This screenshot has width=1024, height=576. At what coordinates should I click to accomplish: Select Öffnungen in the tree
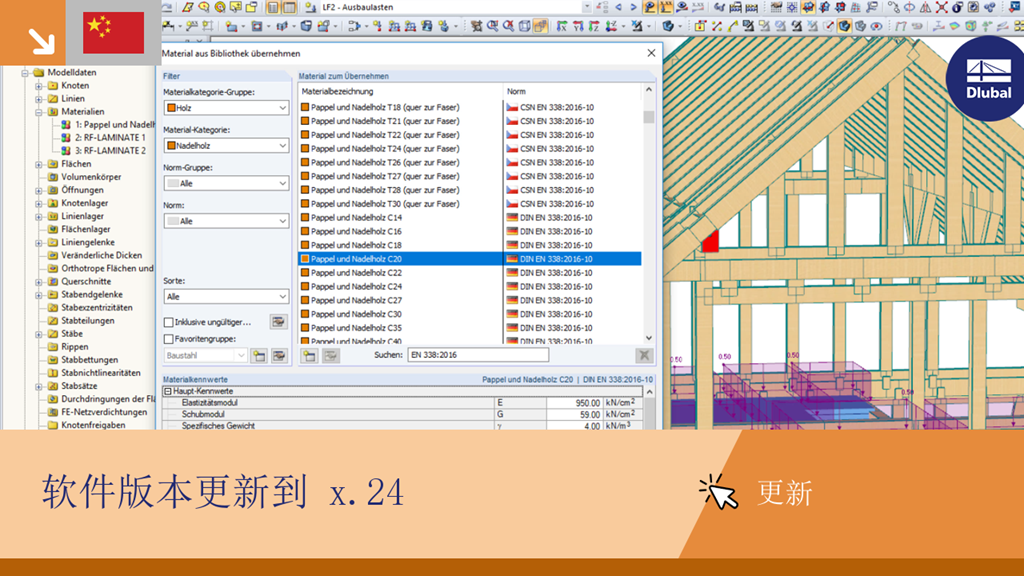pyautogui.click(x=82, y=190)
